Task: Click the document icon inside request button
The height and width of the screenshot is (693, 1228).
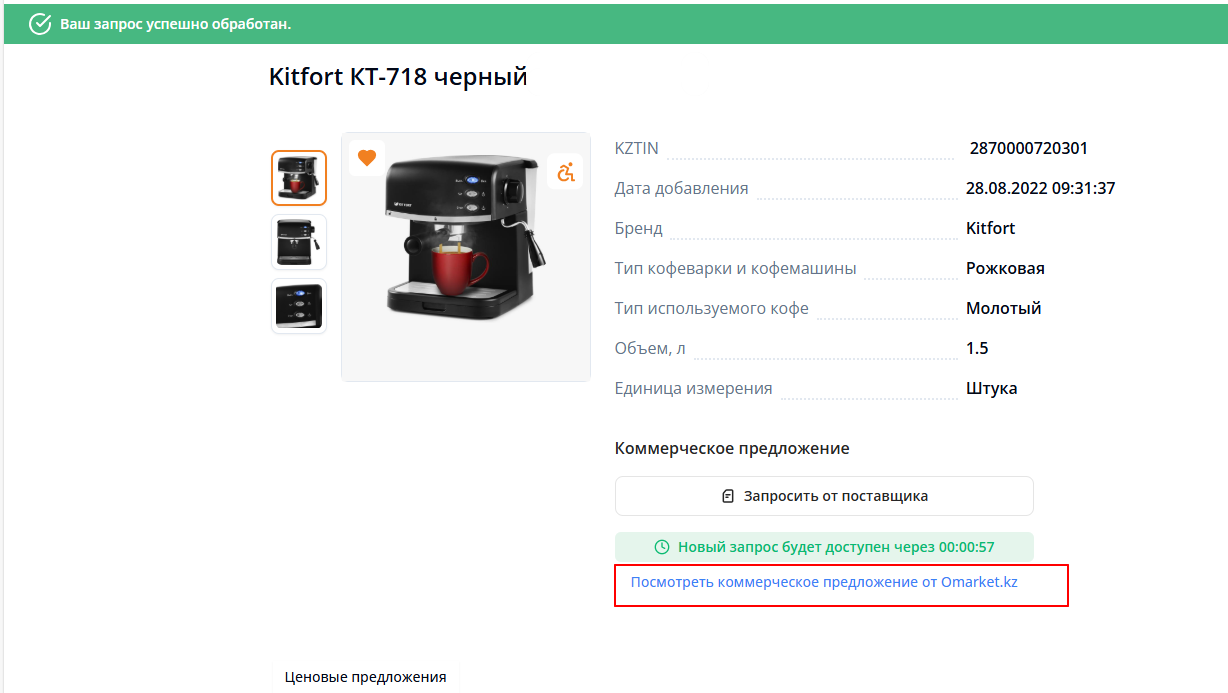Action: [x=728, y=496]
